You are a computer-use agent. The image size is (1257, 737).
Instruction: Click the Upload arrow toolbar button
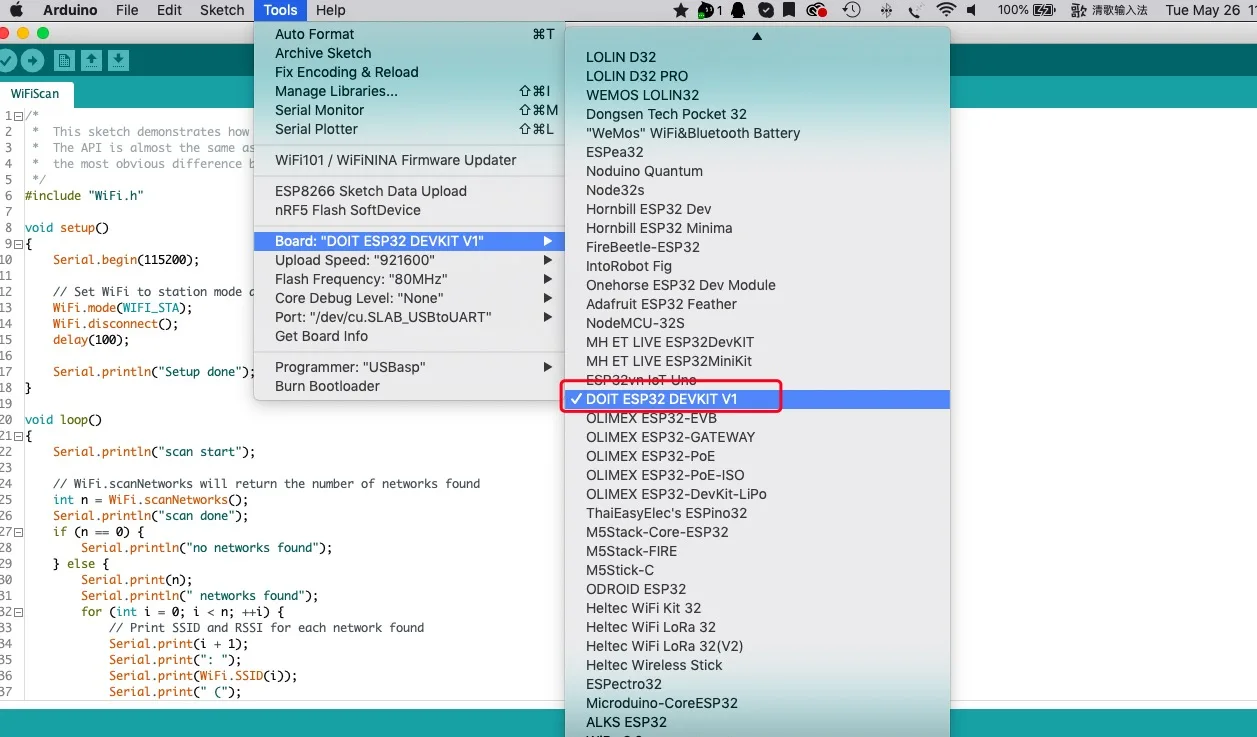(33, 61)
